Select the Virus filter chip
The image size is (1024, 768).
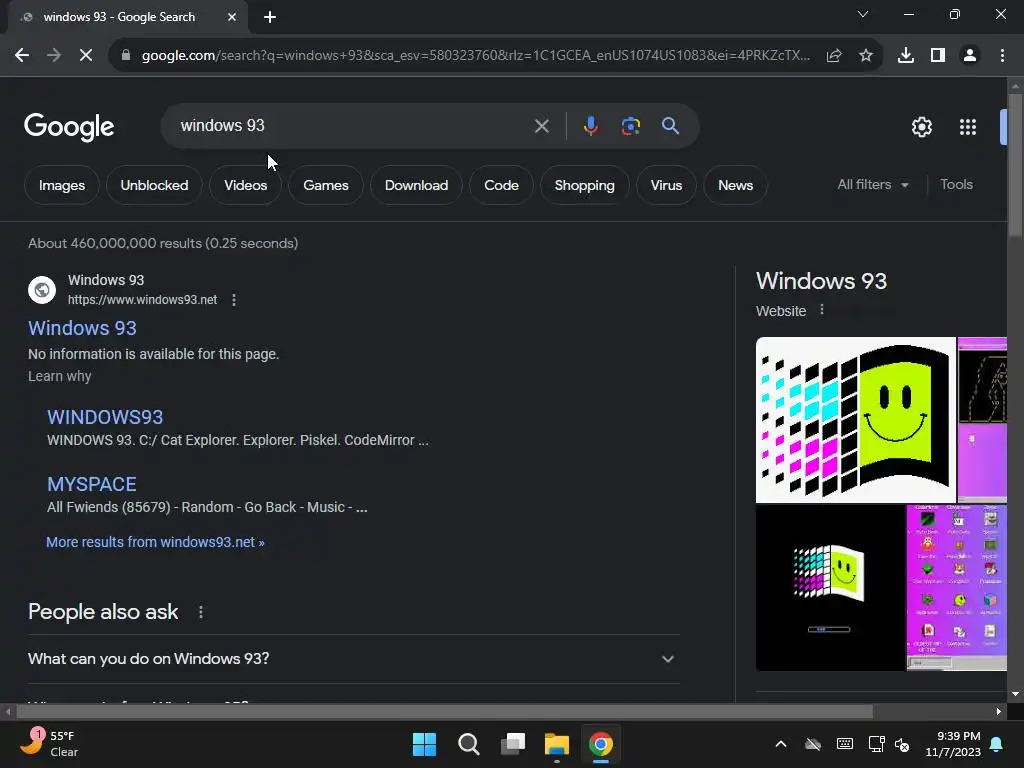click(x=666, y=185)
